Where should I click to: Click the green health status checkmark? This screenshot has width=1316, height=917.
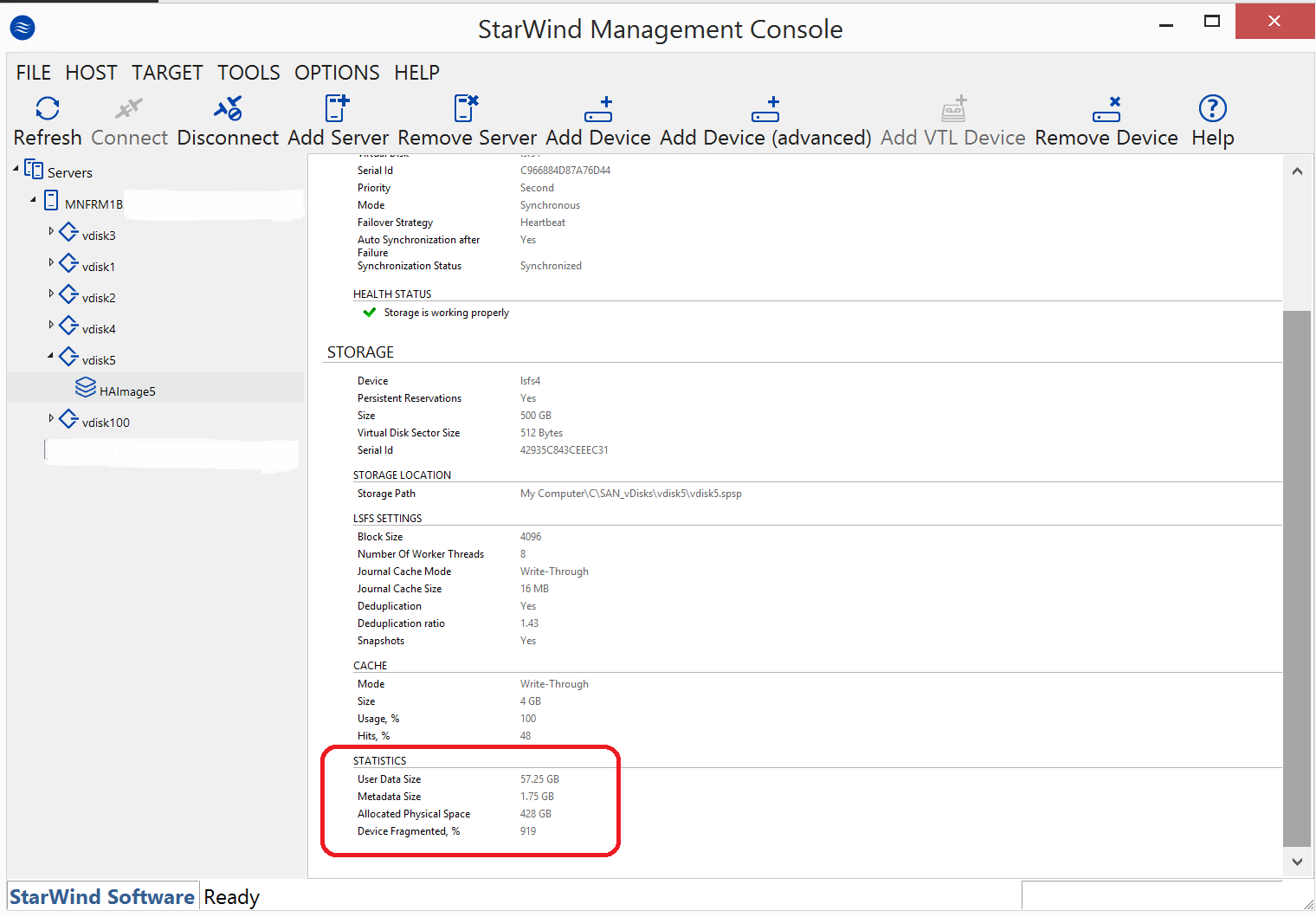pyautogui.click(x=370, y=312)
